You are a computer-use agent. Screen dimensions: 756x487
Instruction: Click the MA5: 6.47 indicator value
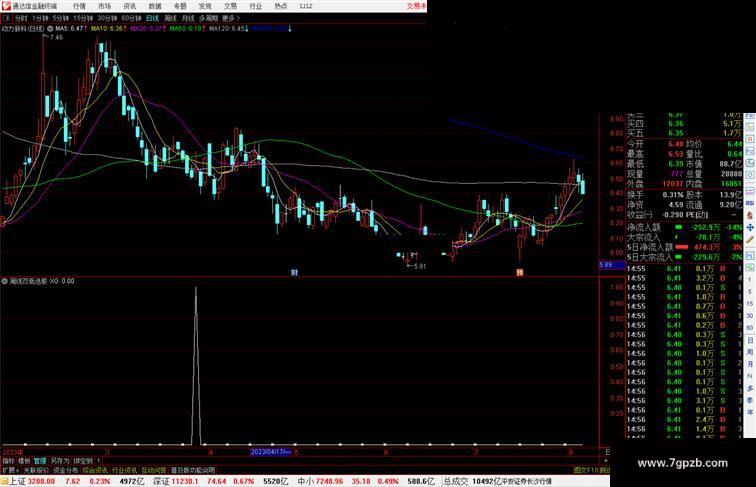click(x=68, y=29)
